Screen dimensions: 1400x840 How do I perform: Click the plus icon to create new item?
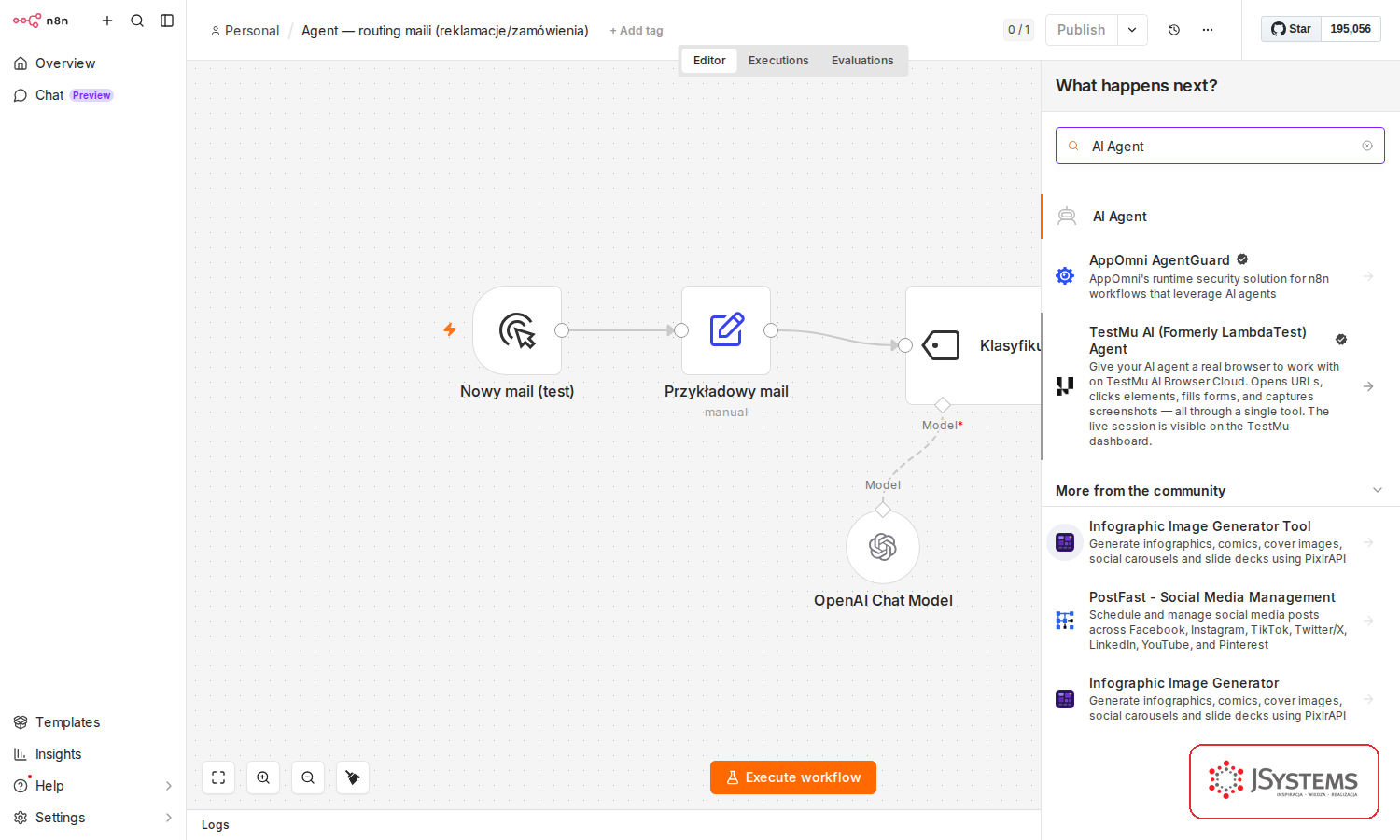pyautogui.click(x=107, y=21)
